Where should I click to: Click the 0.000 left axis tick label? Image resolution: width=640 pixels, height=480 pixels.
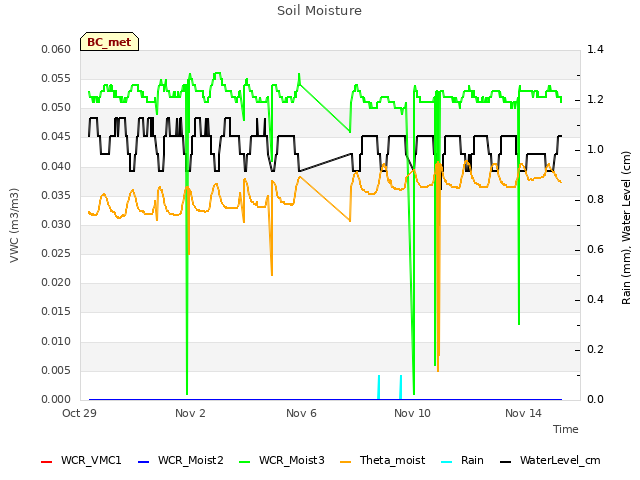(56, 400)
